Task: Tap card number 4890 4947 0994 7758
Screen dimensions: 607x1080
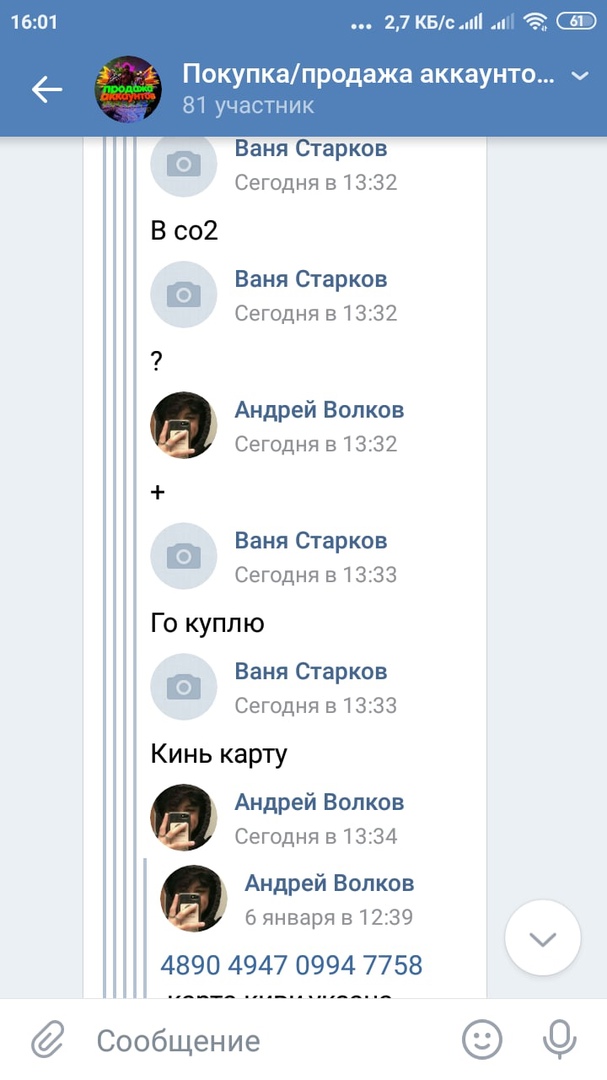Action: pos(291,965)
